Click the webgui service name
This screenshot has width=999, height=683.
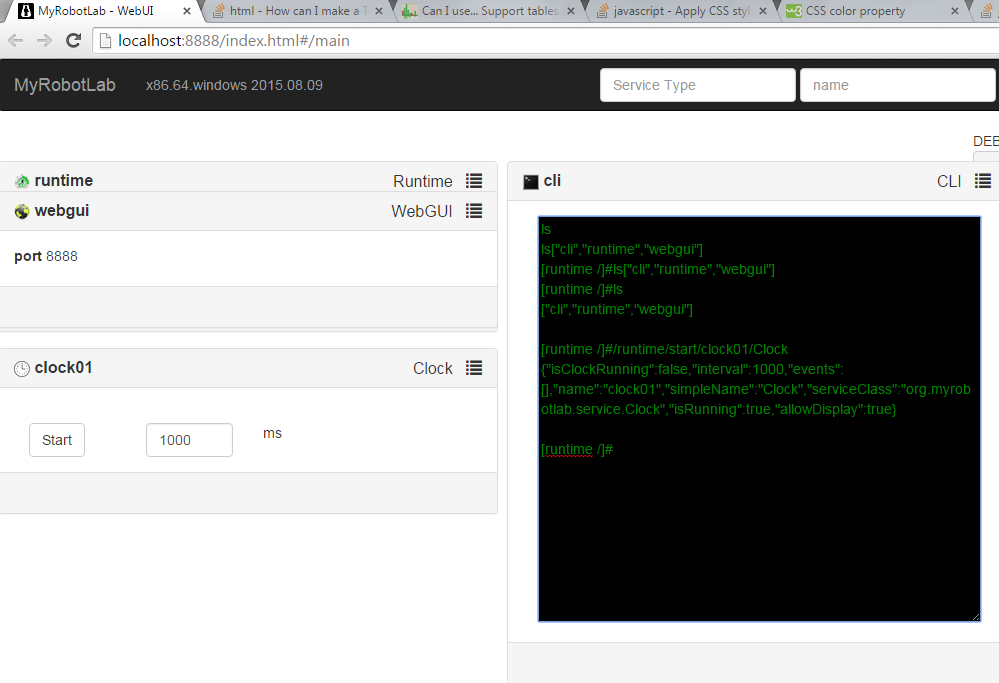pos(62,210)
